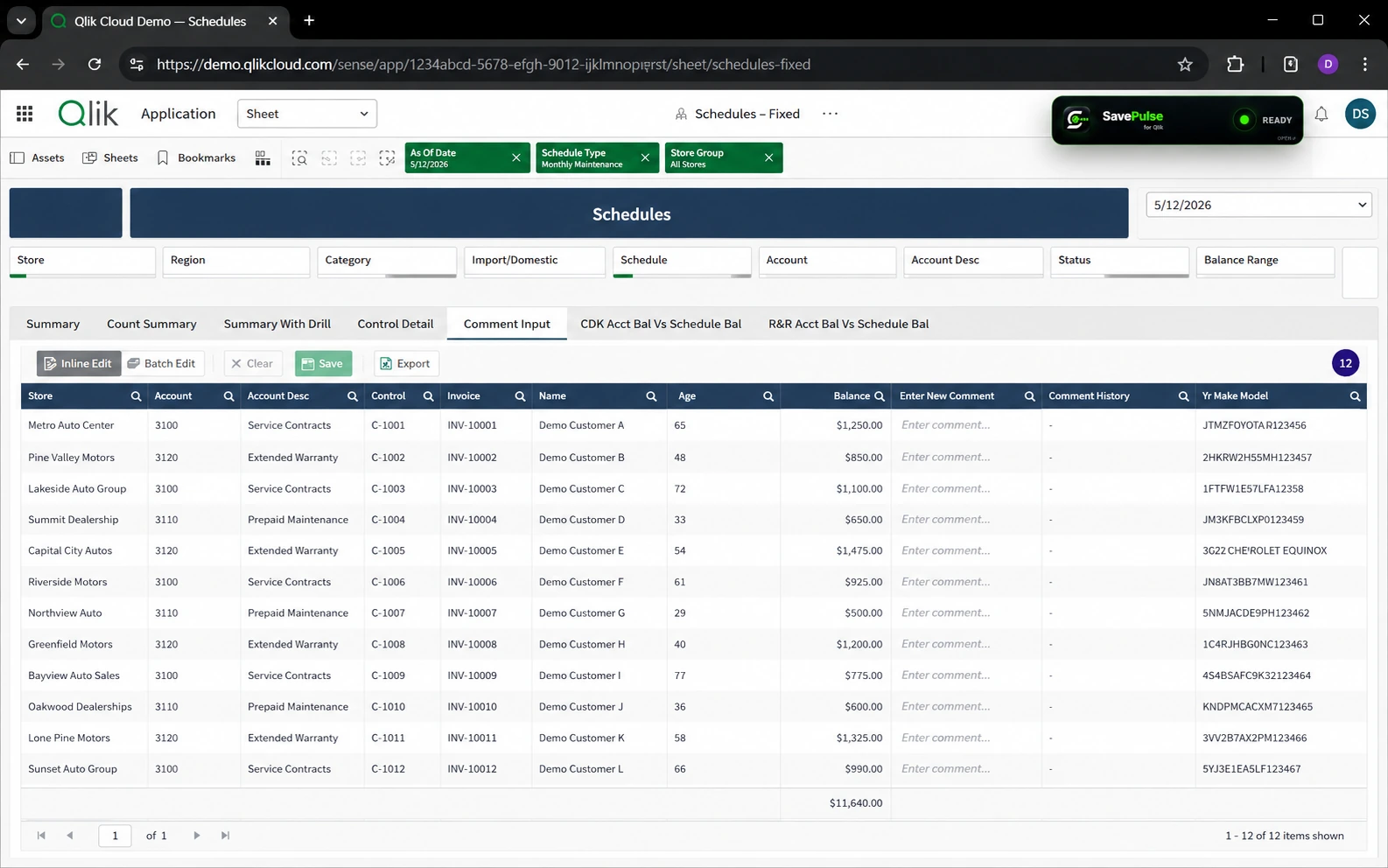This screenshot has height=868, width=1388.
Task: Go to the previous page arrow
Action: coord(70,836)
